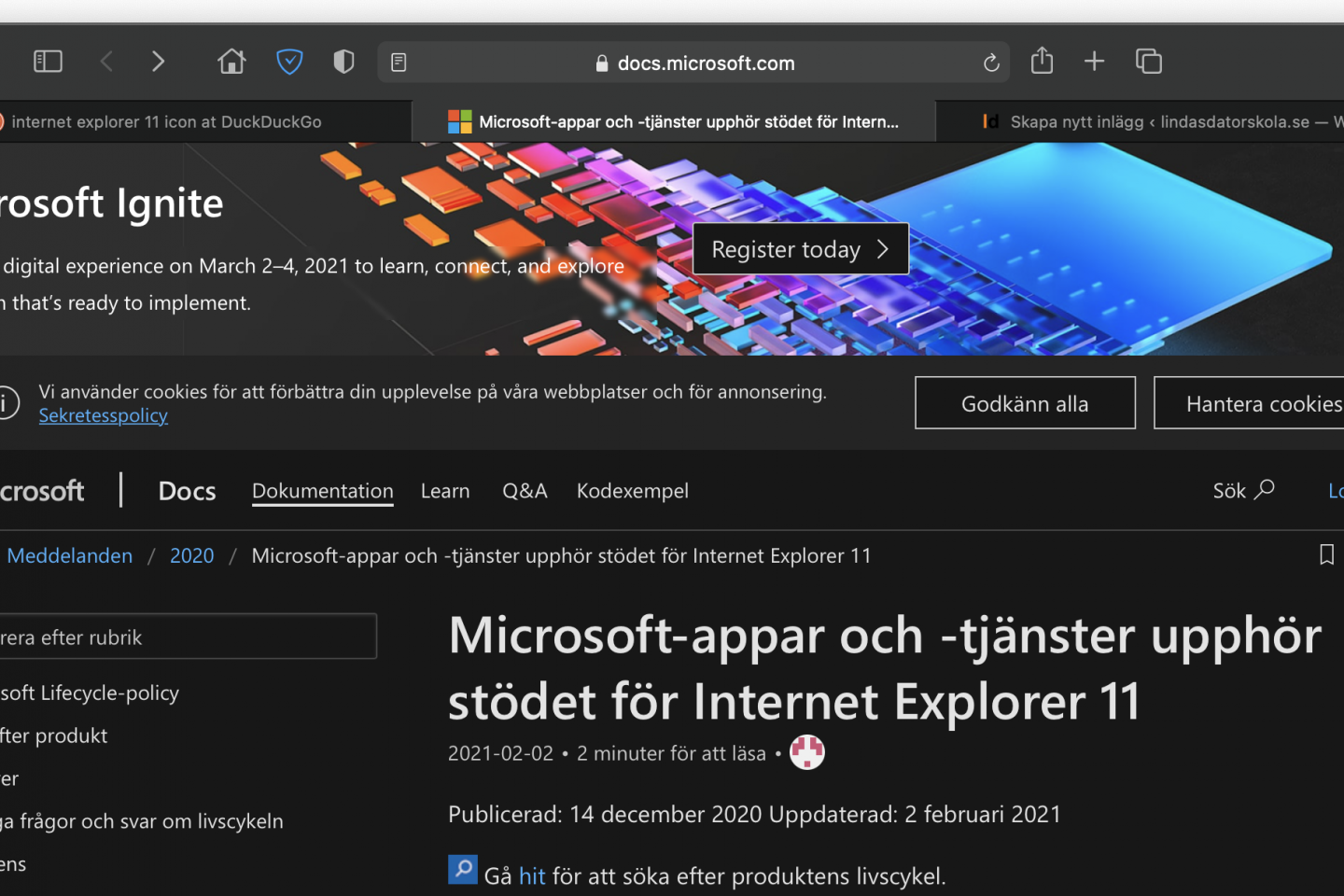
Task: Switch to the lindasdatorskola.se tab
Action: 1140,121
